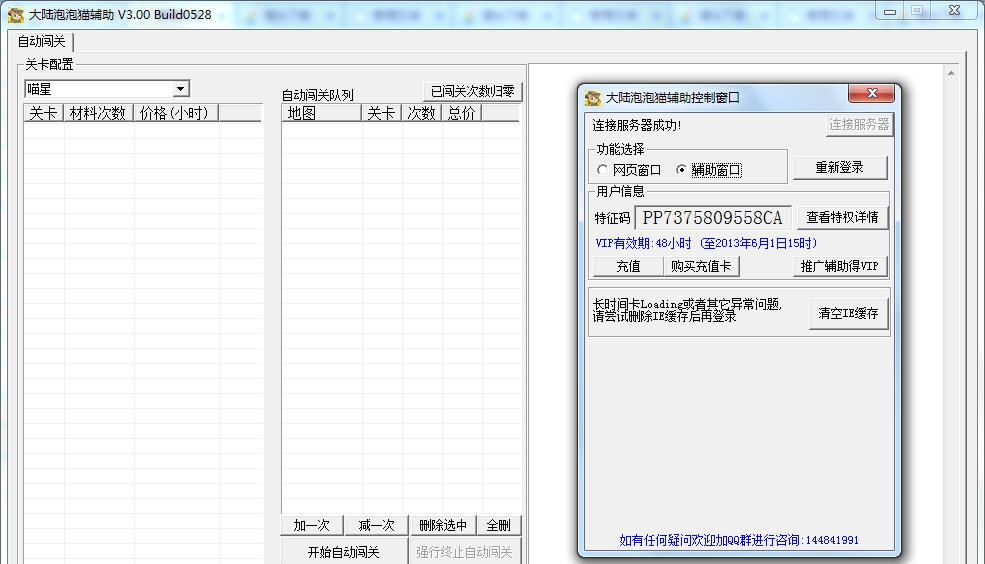Click the 全删 button
The image size is (985, 564).
coord(499,525)
